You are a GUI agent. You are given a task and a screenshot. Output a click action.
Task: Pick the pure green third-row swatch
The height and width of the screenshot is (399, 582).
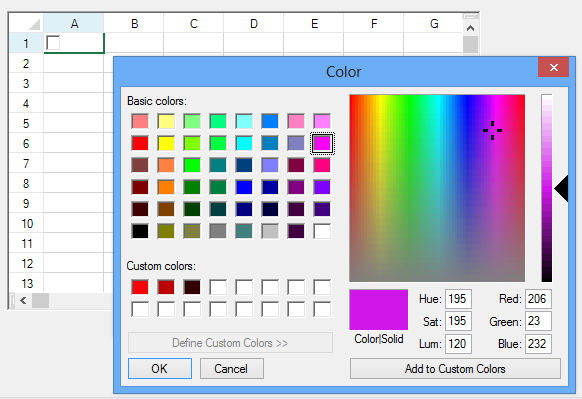(192, 165)
